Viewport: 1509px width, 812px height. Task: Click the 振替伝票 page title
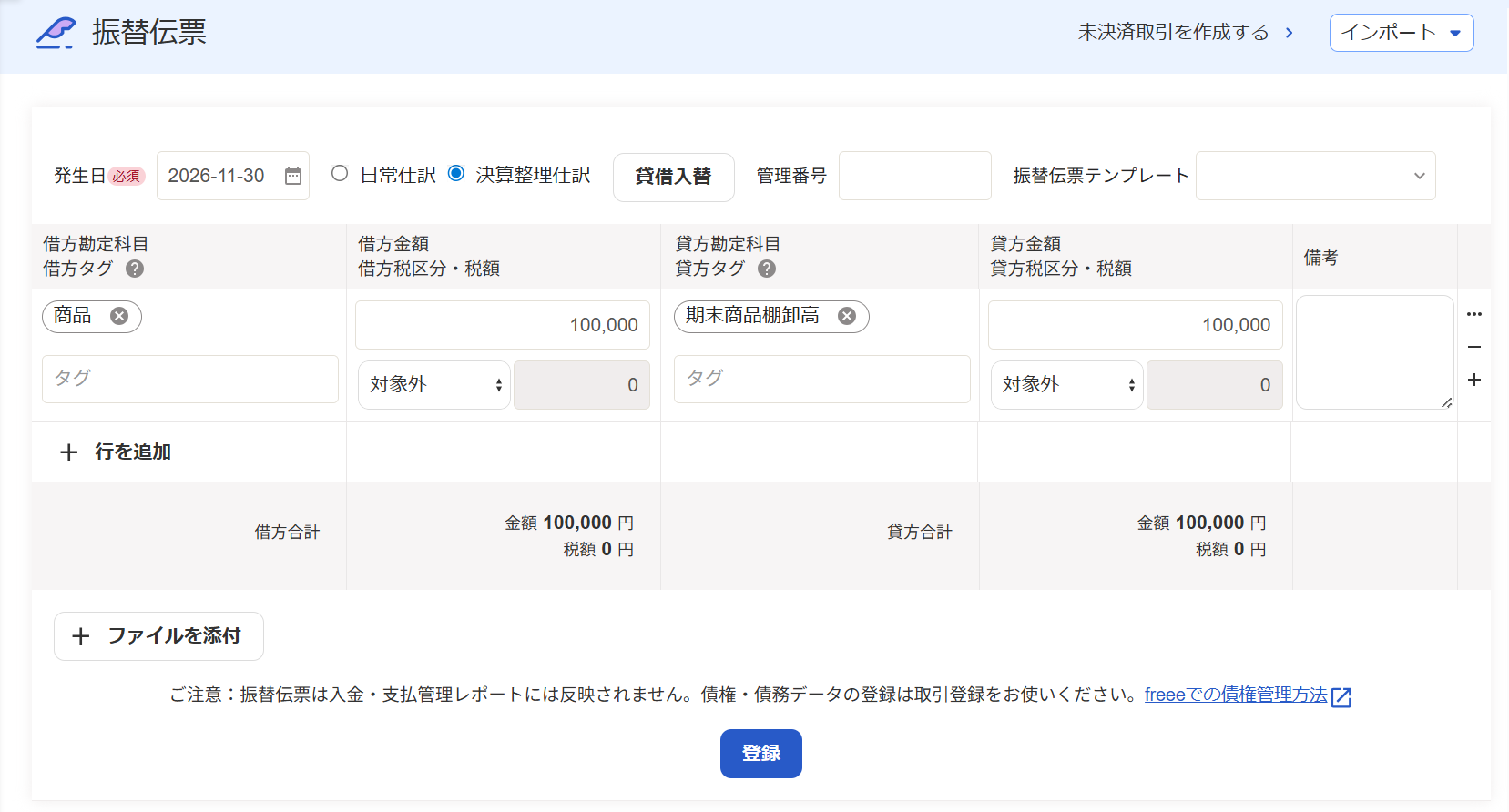(x=149, y=33)
